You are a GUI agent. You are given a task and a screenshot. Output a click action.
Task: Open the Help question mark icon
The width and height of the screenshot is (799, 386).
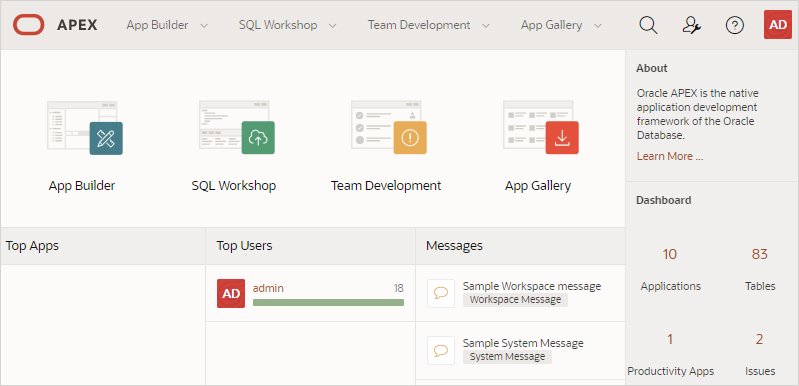point(734,25)
